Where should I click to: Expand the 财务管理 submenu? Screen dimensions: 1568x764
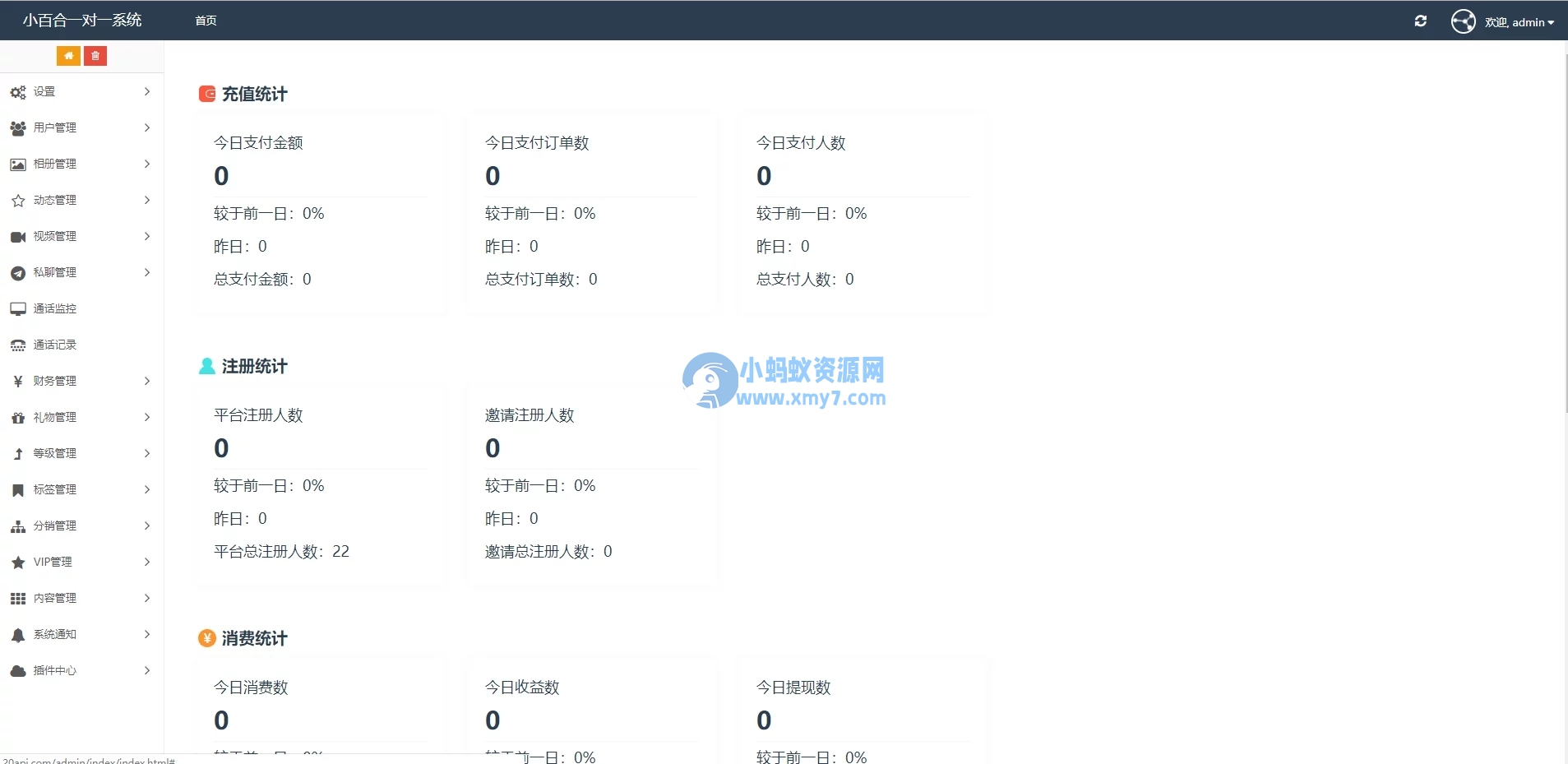click(54, 381)
